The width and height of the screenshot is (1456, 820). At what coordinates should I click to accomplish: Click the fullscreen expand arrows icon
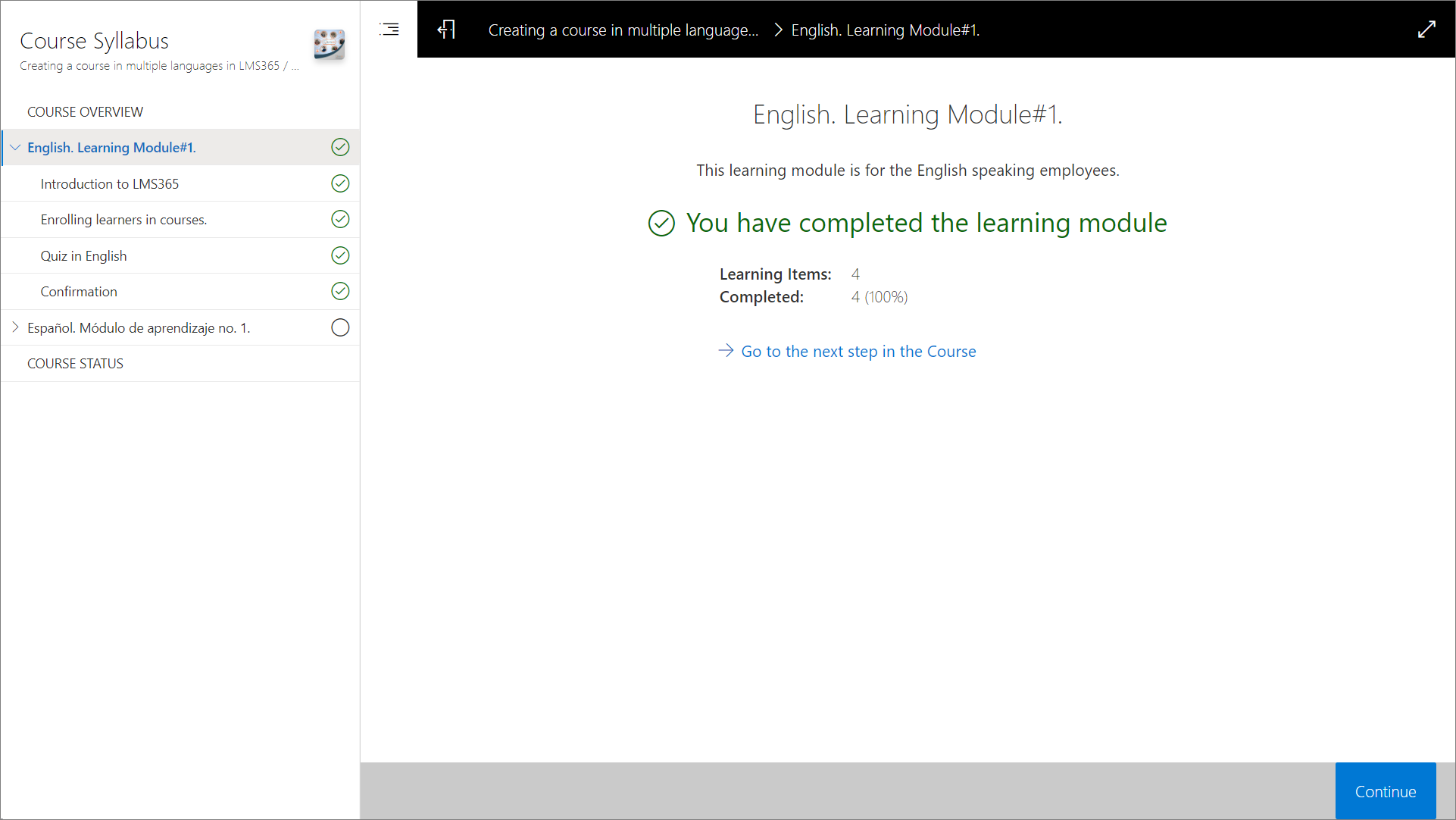point(1426,30)
